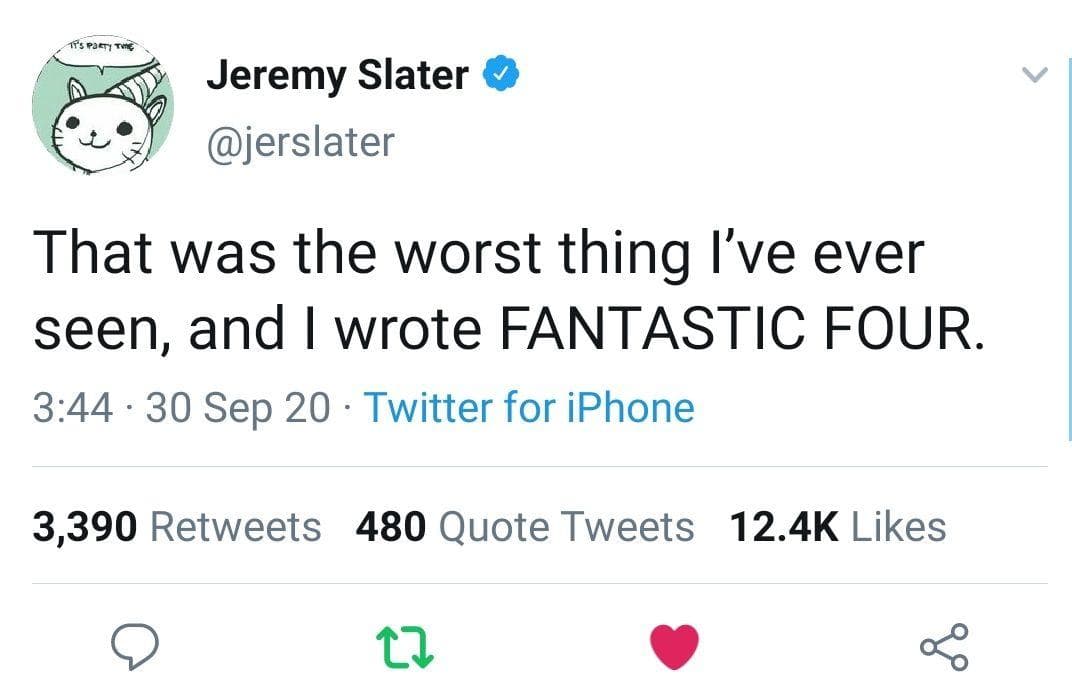Open Jeremy Slater's name link

coord(337,74)
